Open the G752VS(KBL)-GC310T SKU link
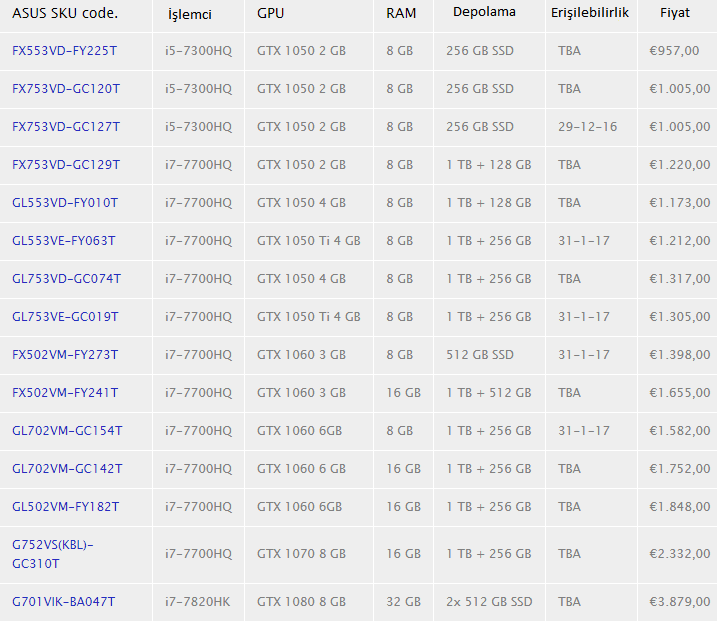 point(53,554)
